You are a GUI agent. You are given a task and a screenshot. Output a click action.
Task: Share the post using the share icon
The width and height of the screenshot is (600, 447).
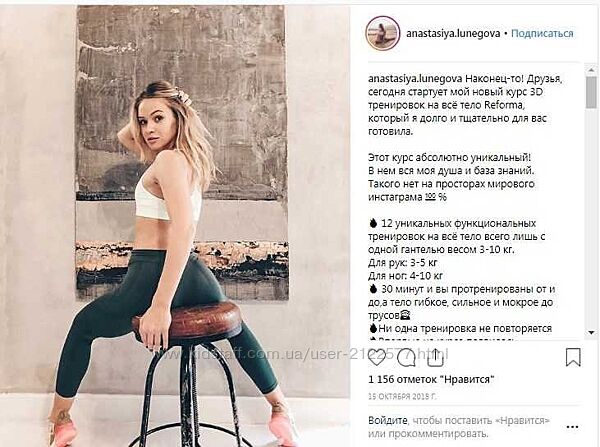point(435,357)
